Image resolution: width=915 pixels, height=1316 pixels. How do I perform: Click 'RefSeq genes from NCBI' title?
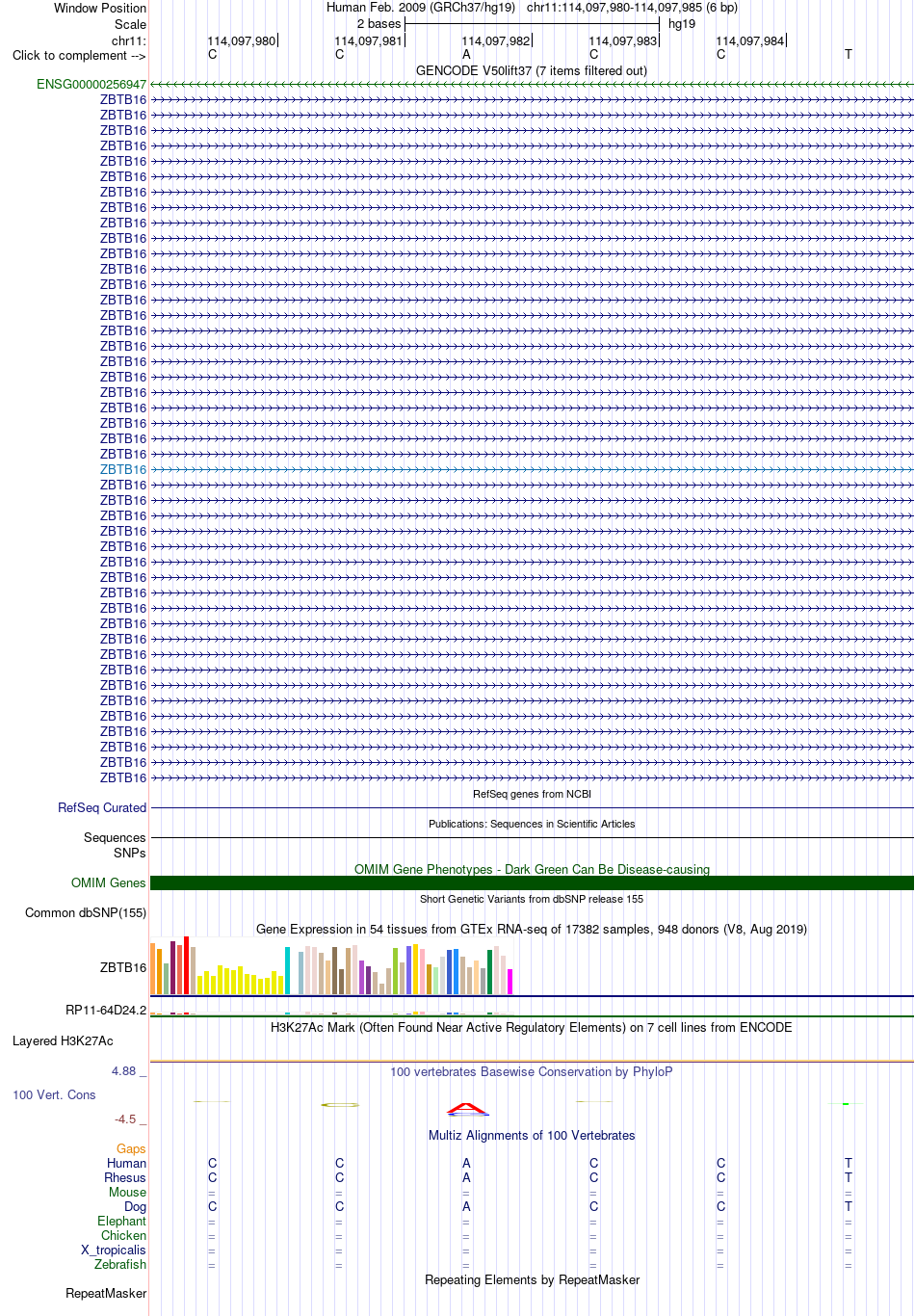[532, 795]
